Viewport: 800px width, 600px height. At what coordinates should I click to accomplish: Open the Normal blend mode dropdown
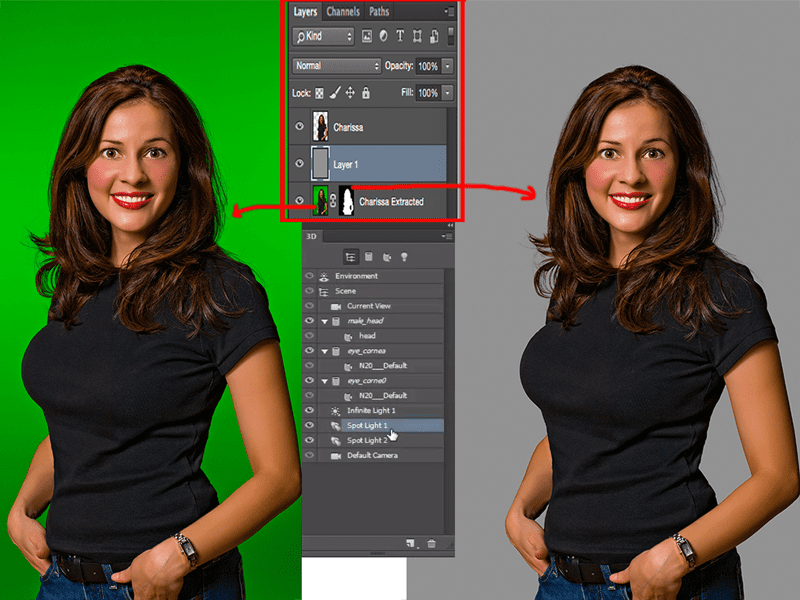pos(337,66)
